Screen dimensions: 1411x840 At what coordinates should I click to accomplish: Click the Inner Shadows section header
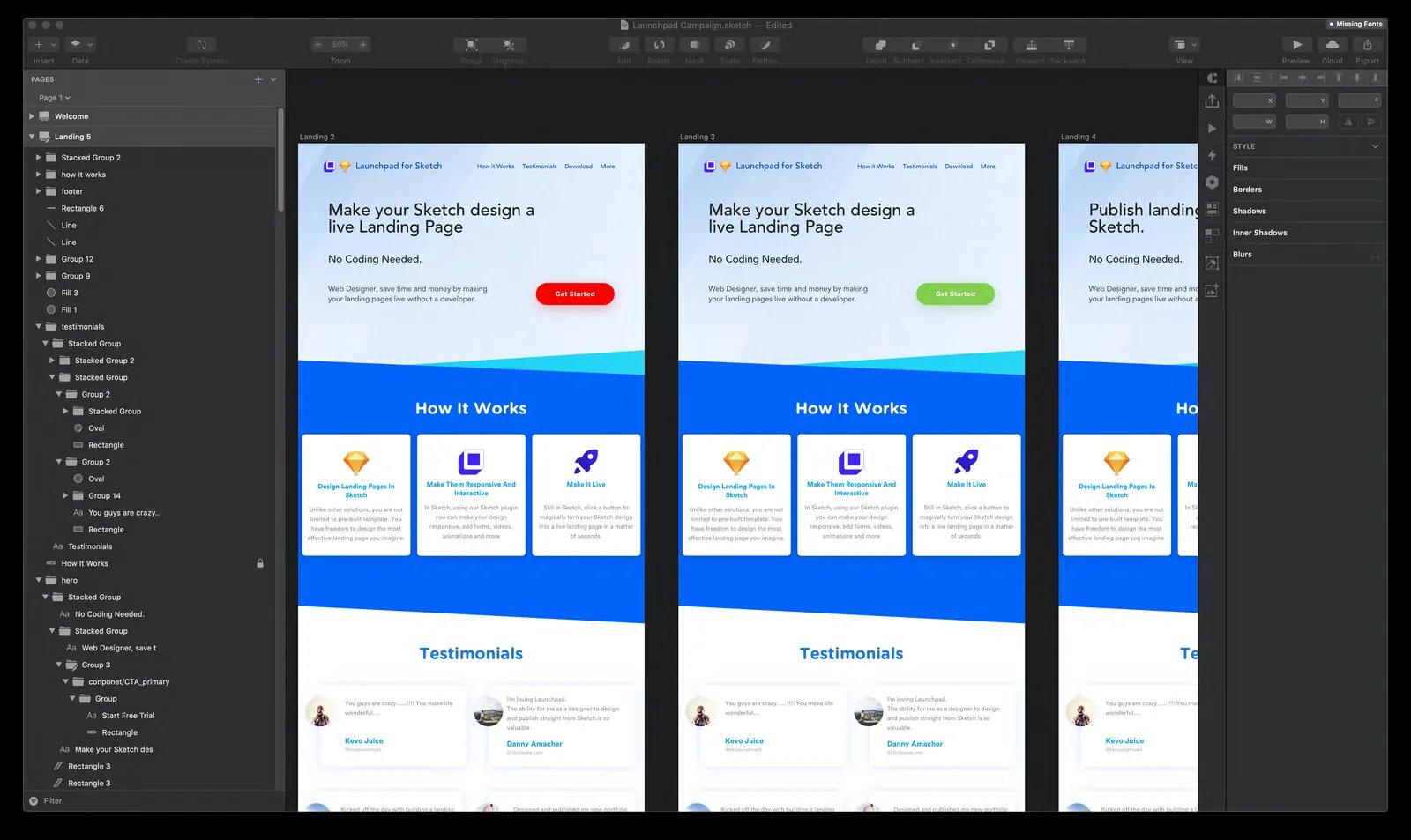tap(1260, 233)
